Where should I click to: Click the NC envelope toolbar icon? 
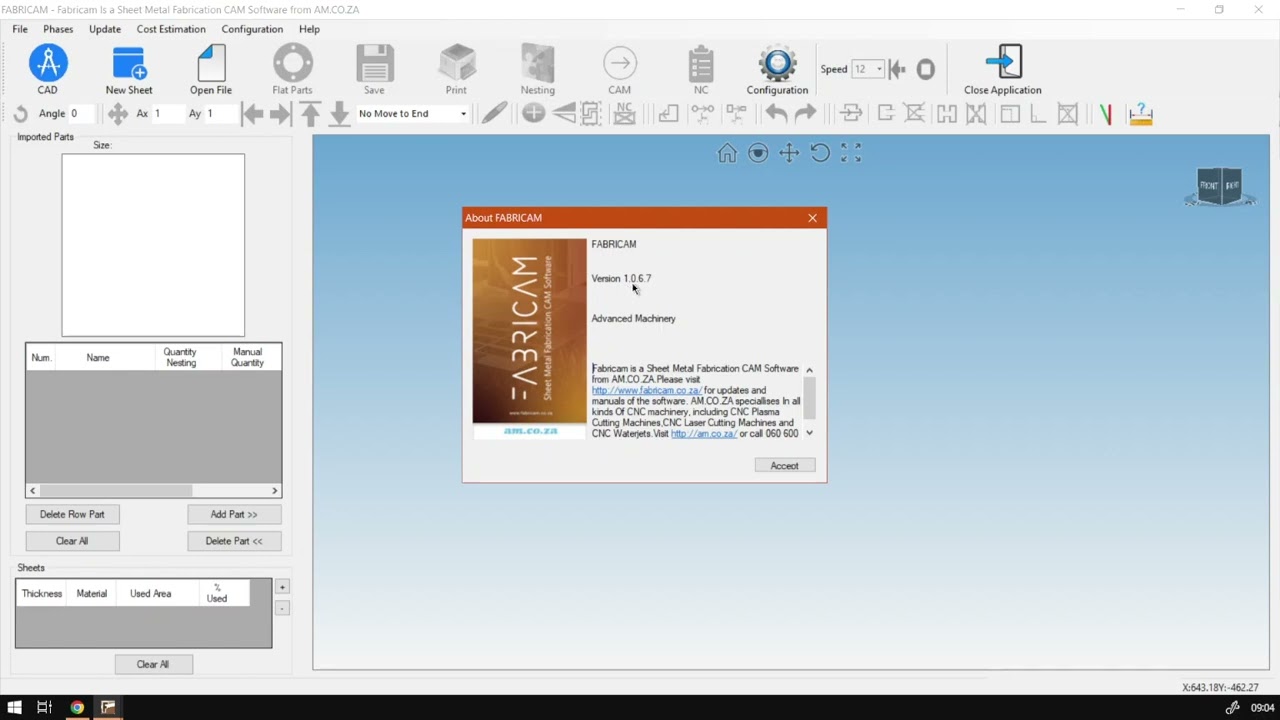[x=624, y=114]
